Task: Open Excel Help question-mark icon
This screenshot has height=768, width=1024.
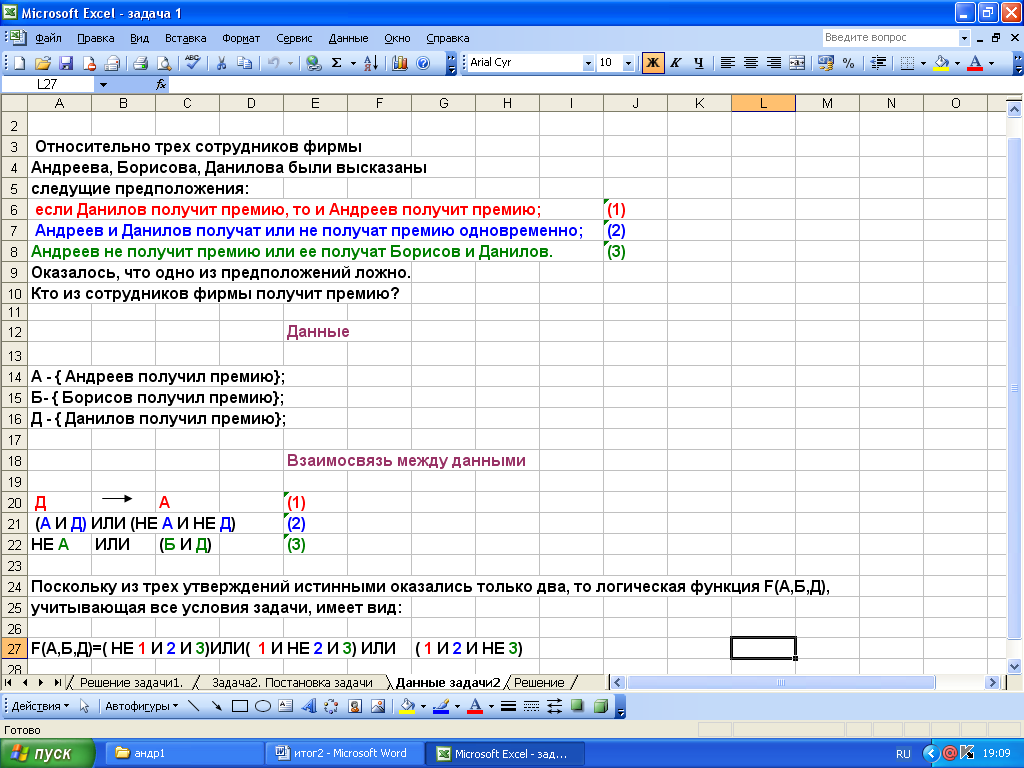Action: (x=423, y=63)
